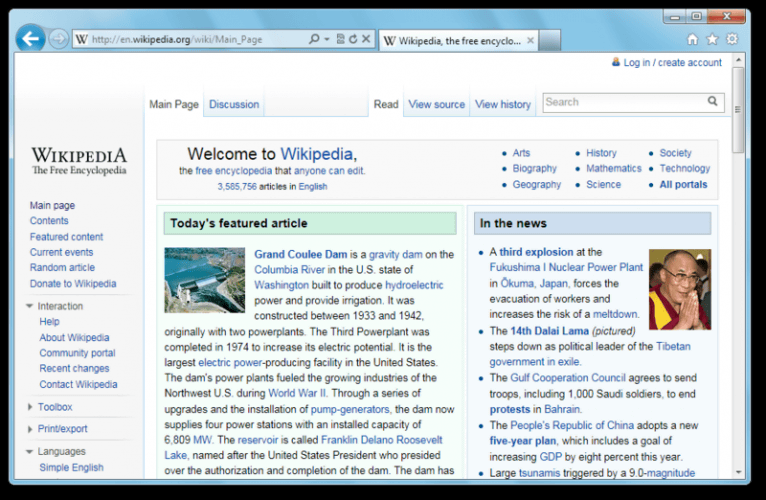Viewport: 766px width, 500px height.
Task: Click All portals link
Action: [x=683, y=184]
